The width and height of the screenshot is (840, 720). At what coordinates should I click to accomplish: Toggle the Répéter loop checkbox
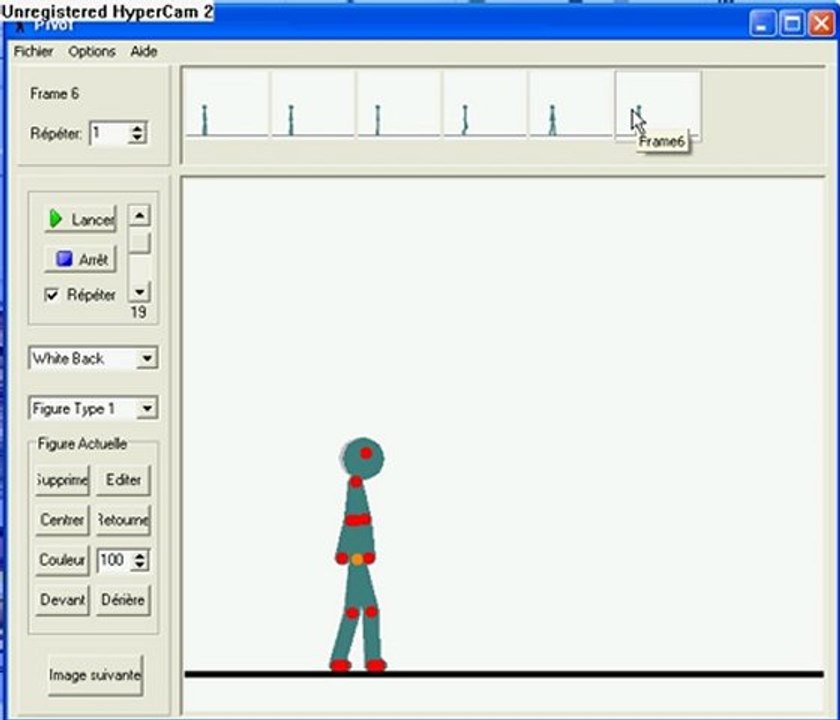coord(51,295)
